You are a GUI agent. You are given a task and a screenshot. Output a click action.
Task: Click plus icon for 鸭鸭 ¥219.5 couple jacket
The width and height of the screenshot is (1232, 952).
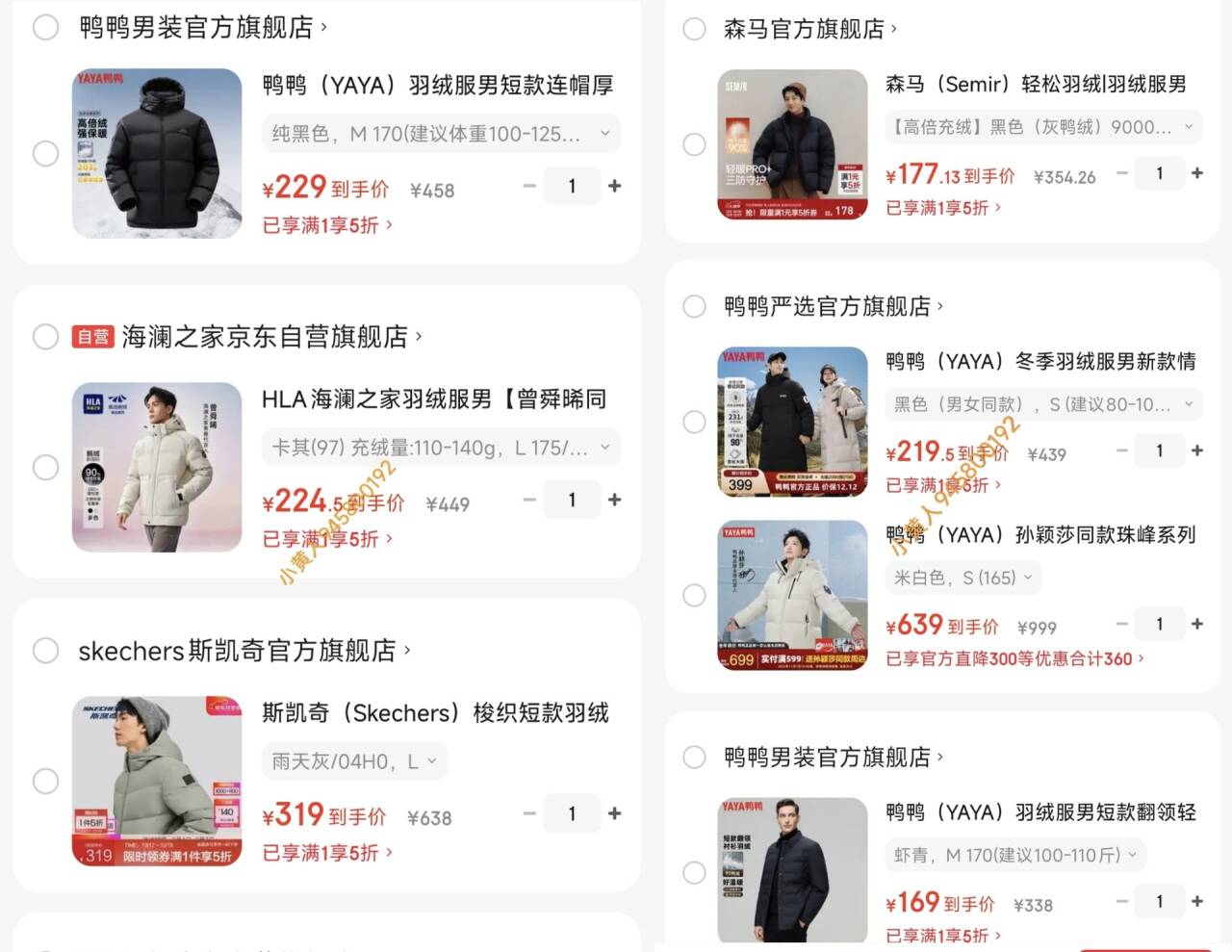tap(1197, 450)
